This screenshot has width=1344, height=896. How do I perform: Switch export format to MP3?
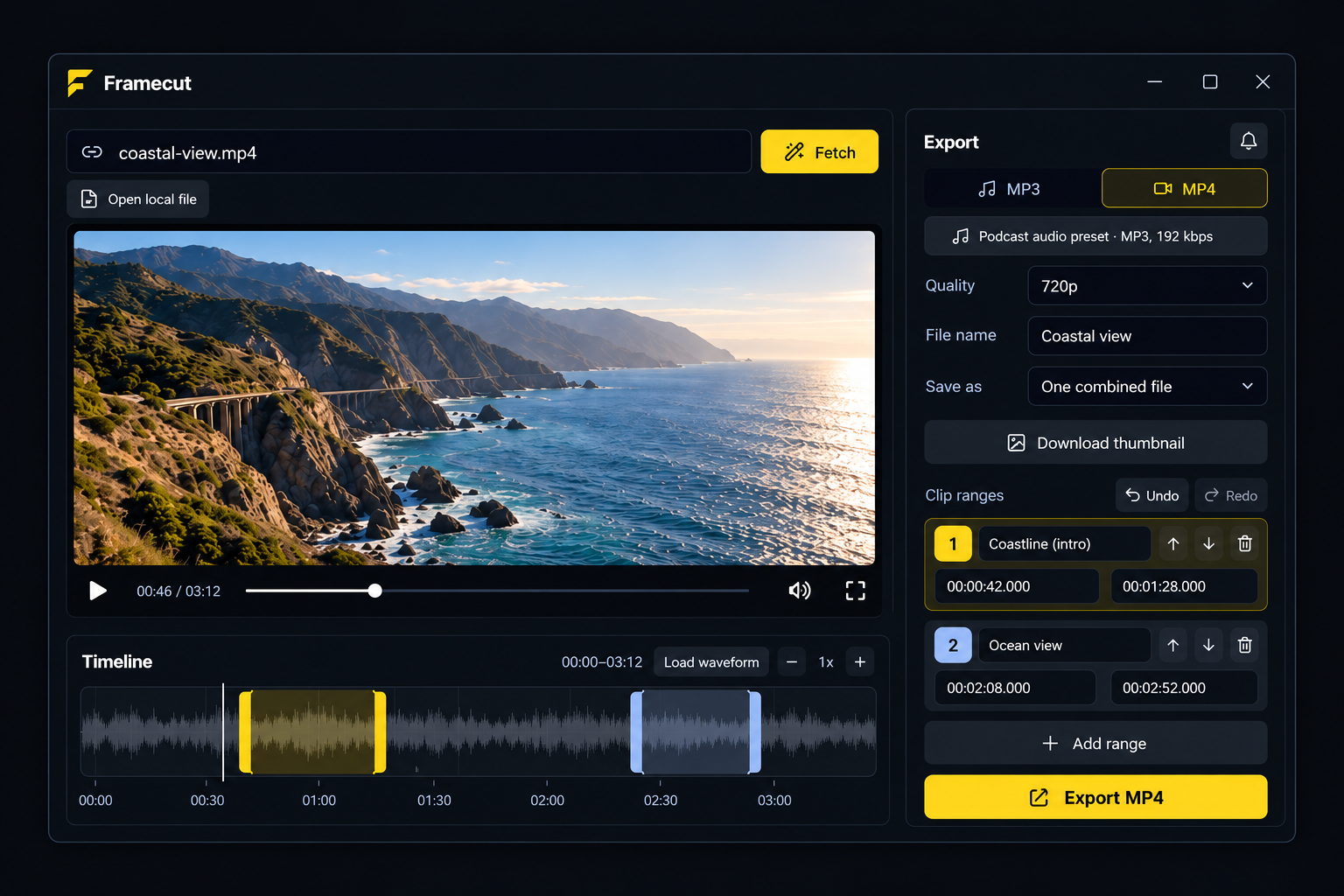pos(1010,189)
